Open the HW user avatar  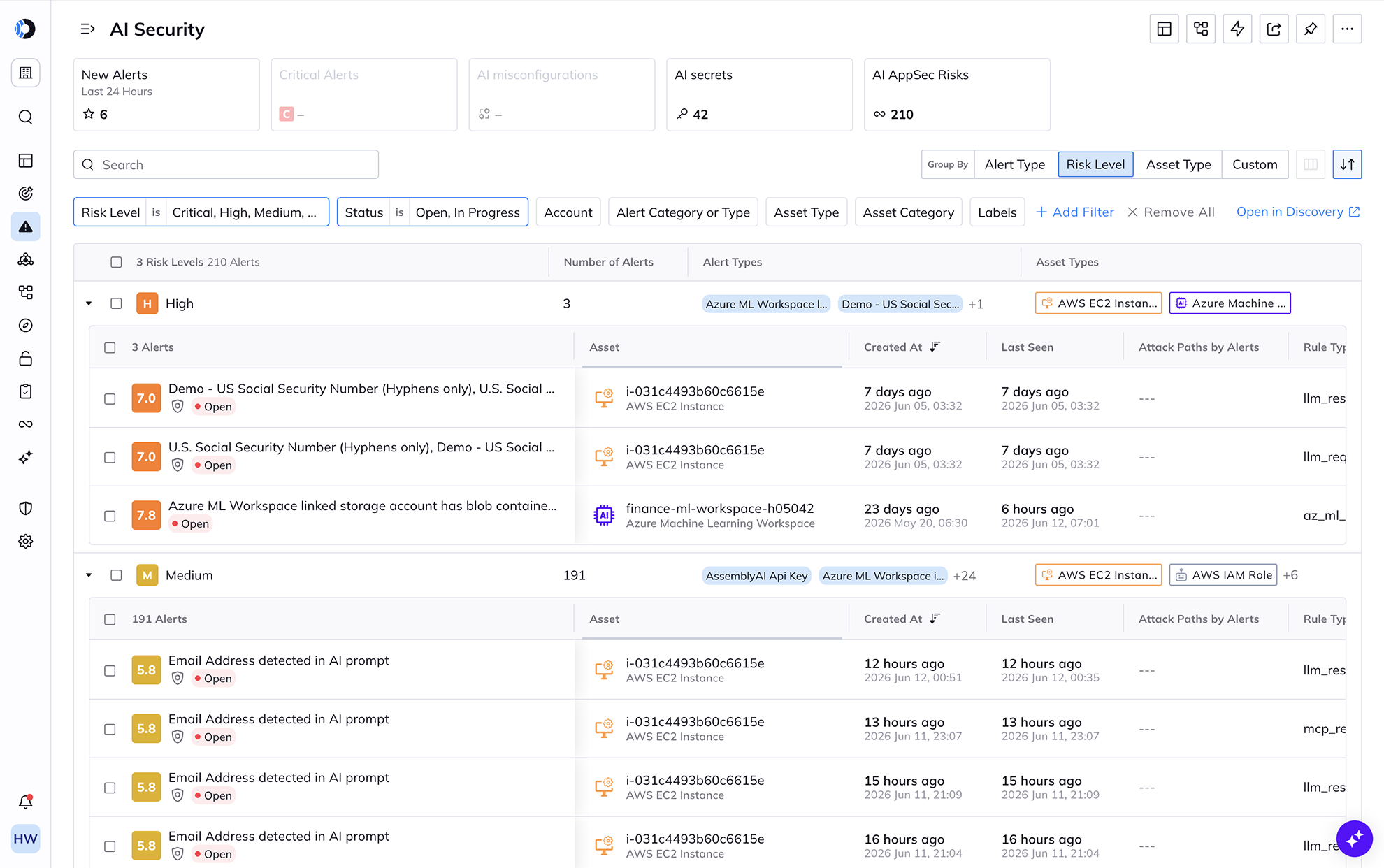(x=25, y=839)
